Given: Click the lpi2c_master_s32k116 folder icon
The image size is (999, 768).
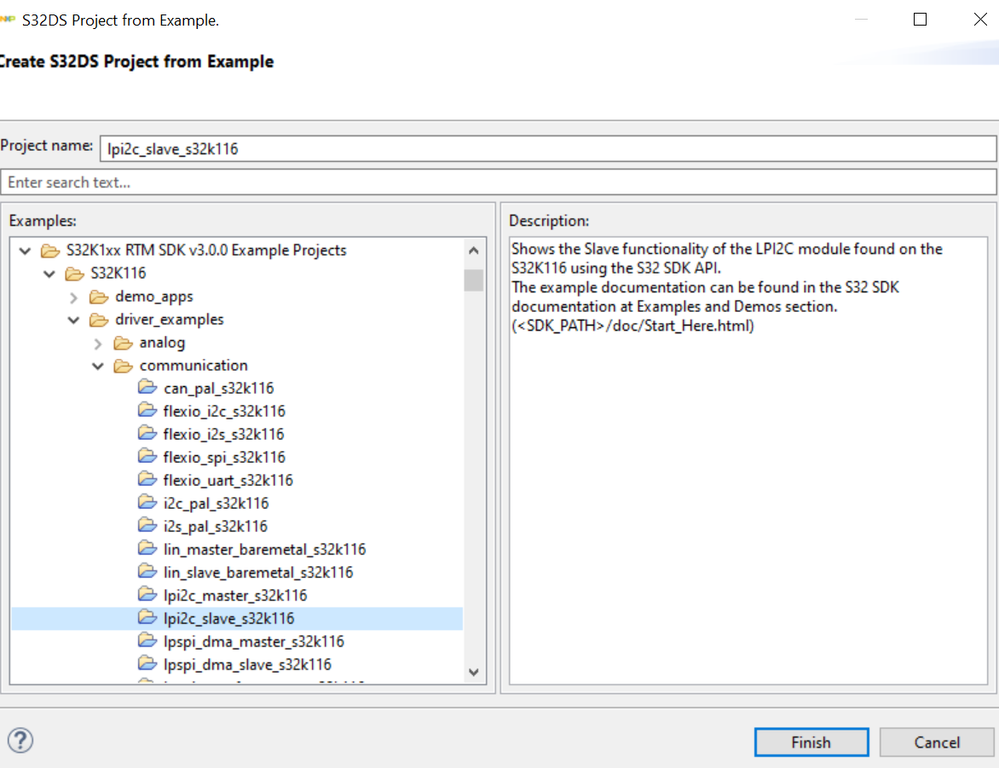Looking at the screenshot, I should pos(147,595).
